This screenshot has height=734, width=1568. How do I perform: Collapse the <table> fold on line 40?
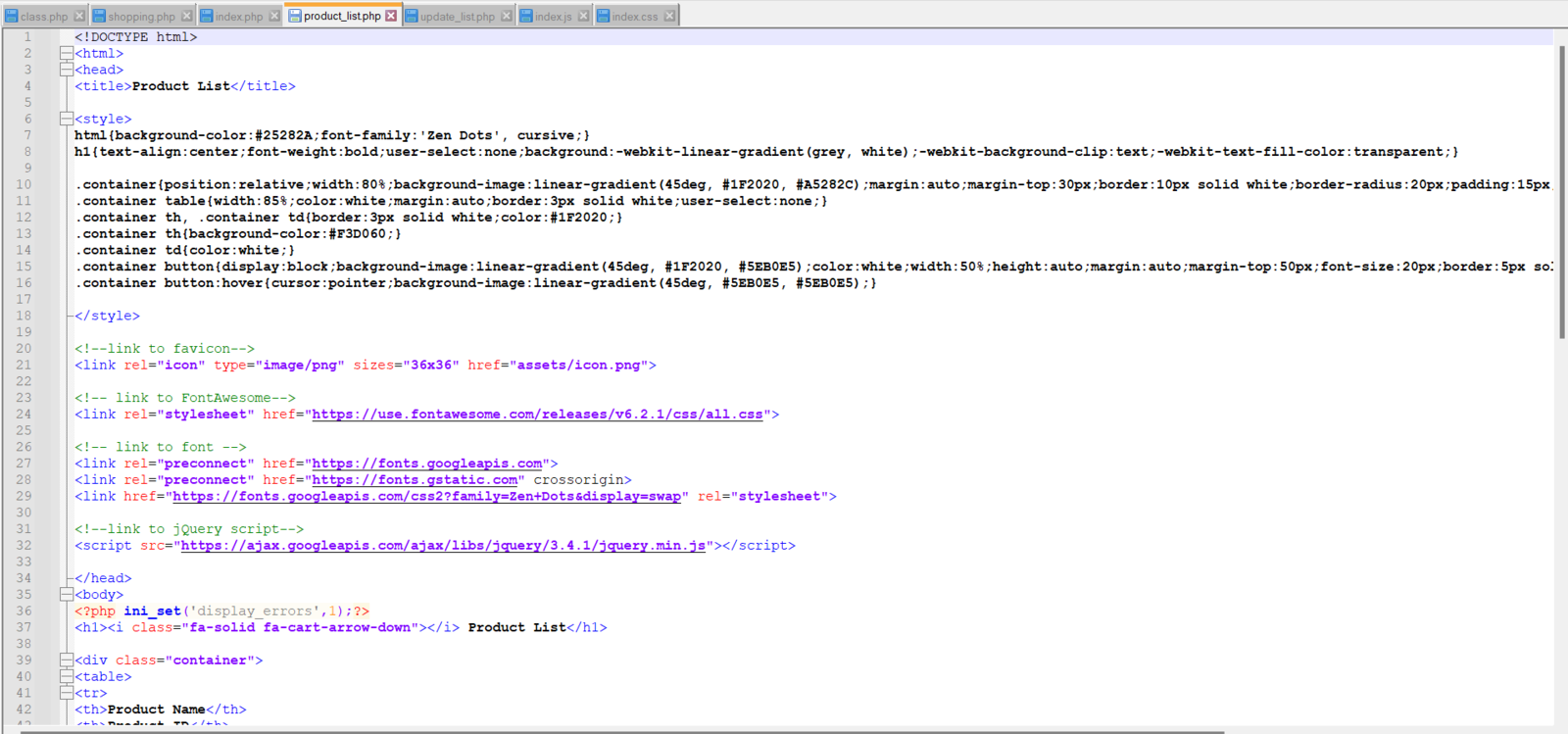66,676
